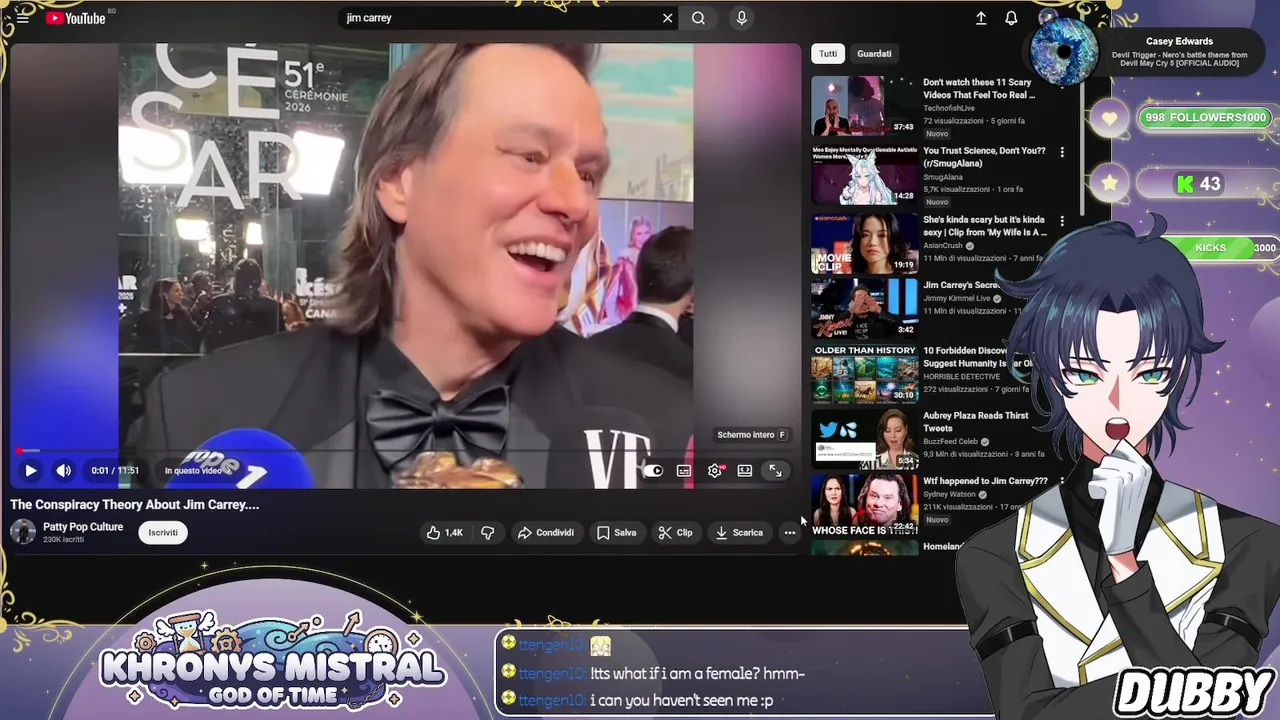Open title 'Aubrey Plaza Reads Thirst Tweets'
Viewport: 1280px width, 720px height.
(975, 422)
